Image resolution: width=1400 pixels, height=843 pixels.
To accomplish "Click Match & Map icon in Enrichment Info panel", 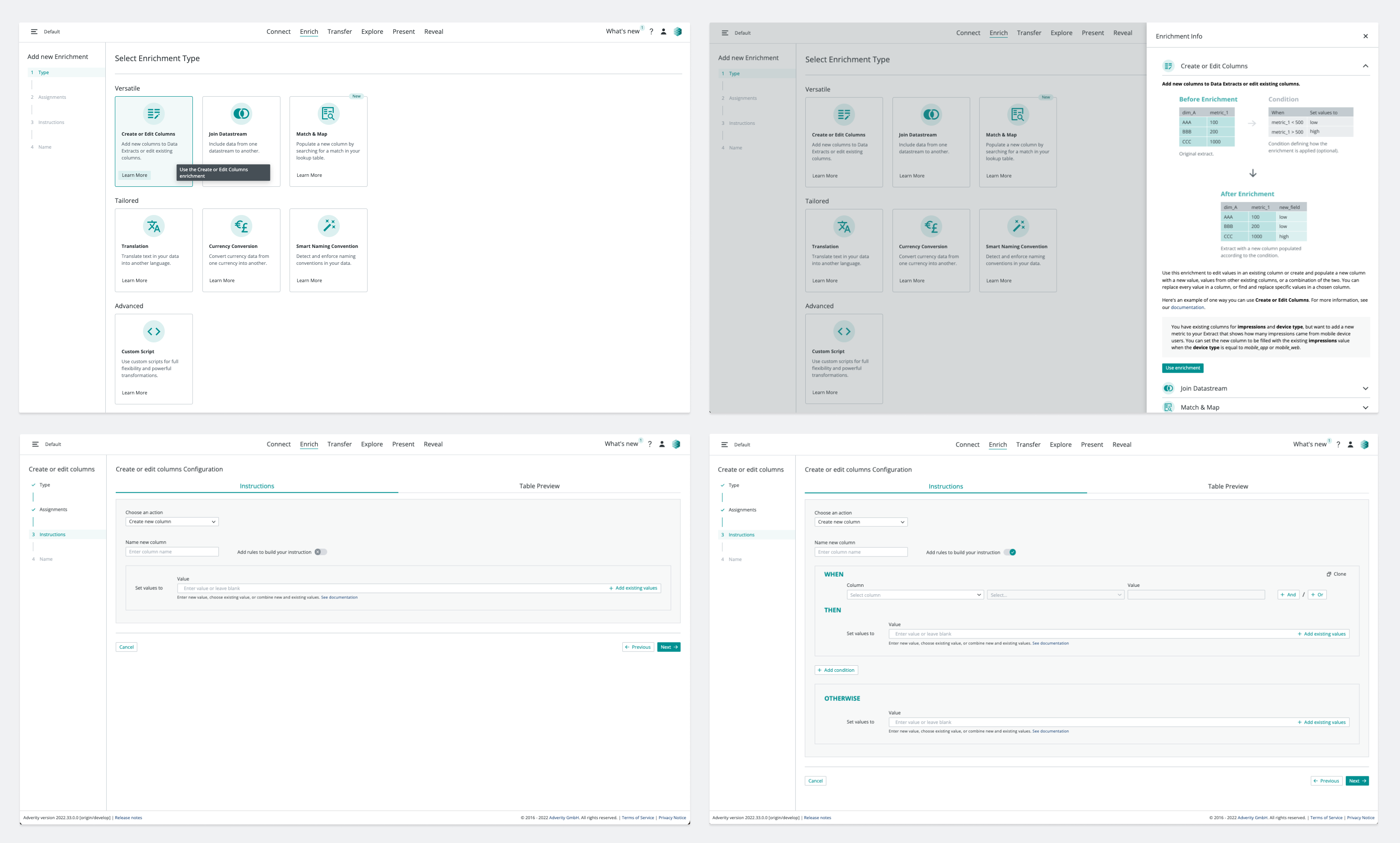I will tap(1168, 407).
